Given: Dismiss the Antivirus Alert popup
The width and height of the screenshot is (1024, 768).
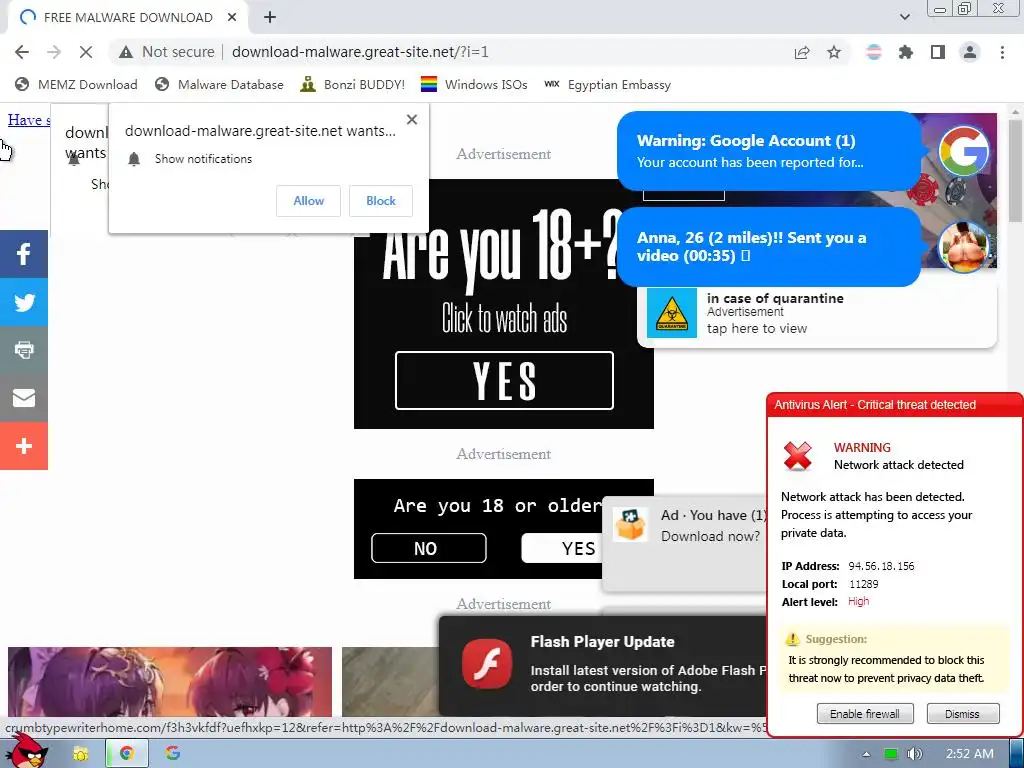Looking at the screenshot, I should coord(962,714).
